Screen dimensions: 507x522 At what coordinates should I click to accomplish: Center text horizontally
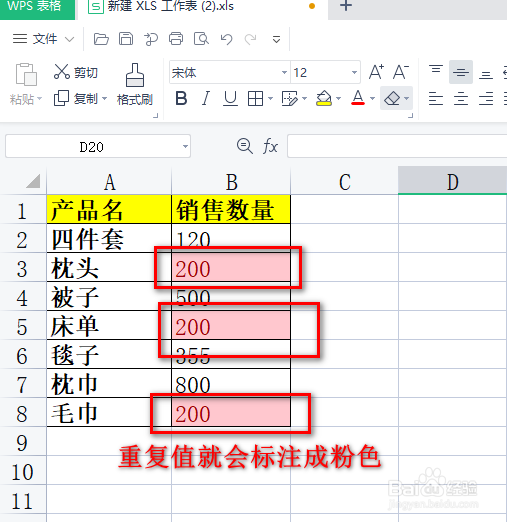461,99
